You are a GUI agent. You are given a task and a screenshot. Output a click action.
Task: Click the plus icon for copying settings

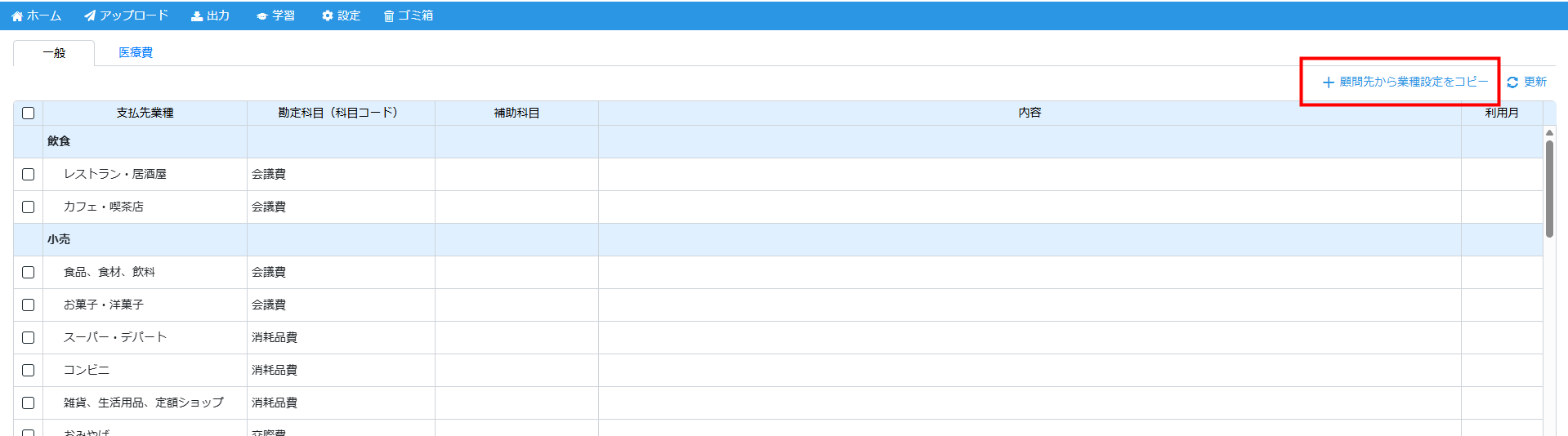point(1328,82)
